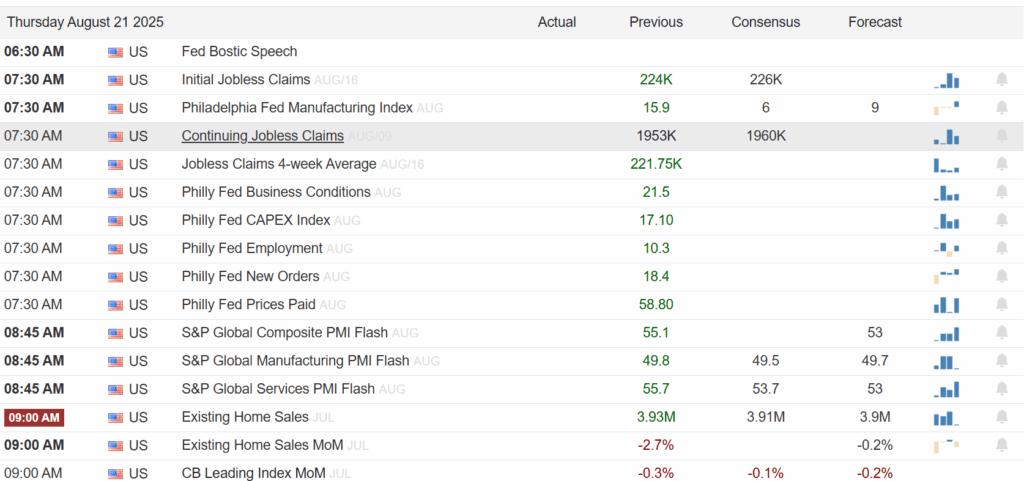Viewport: 1024px width, 481px height.
Task: Click the US flag beside Fed Bostic Speech
Action: pyautogui.click(x=115, y=52)
